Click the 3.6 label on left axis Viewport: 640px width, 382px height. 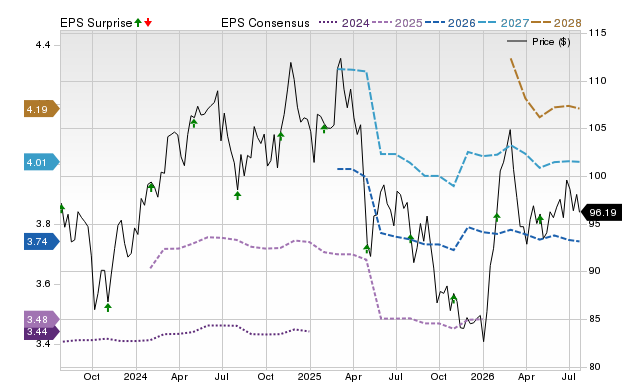click(42, 284)
